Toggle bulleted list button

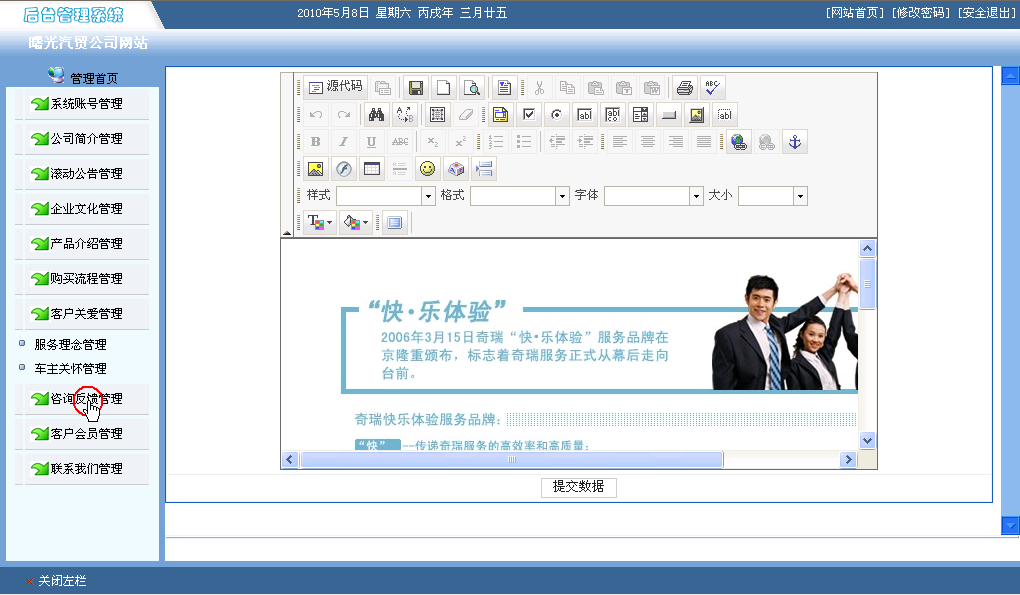(x=524, y=142)
